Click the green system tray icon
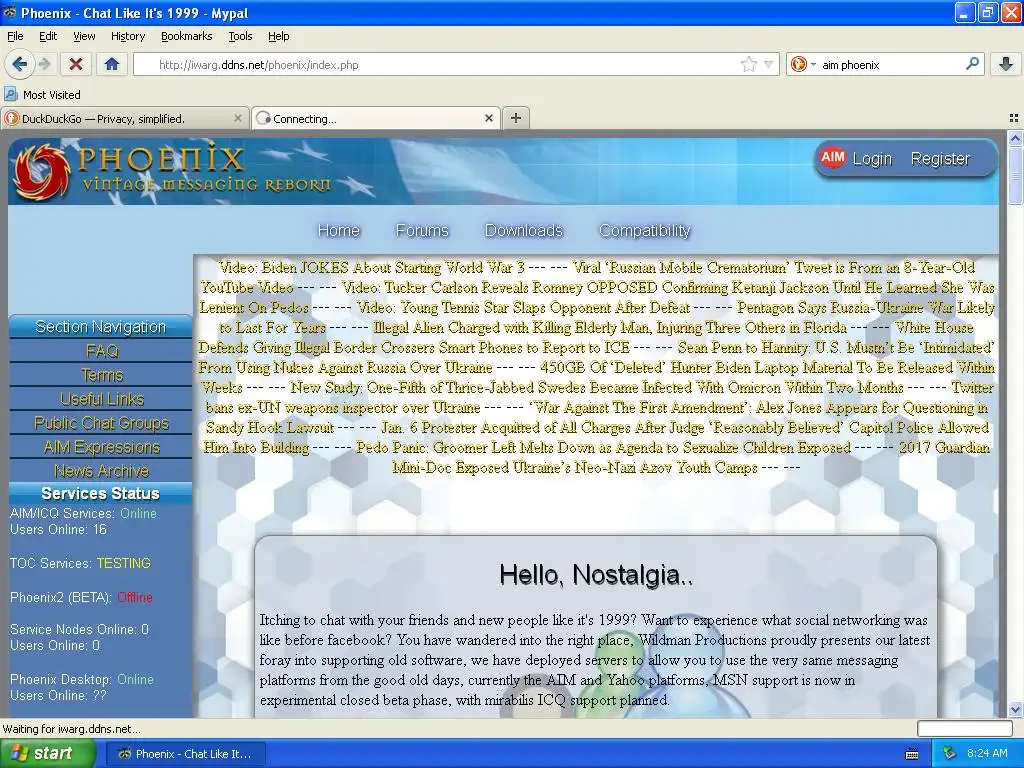Viewport: 1024px width, 768px height. pos(950,754)
